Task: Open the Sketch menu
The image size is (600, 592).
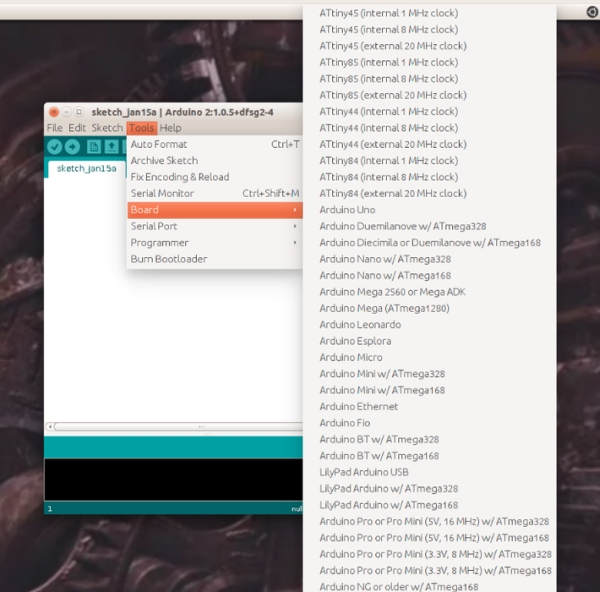Action: [x=107, y=128]
